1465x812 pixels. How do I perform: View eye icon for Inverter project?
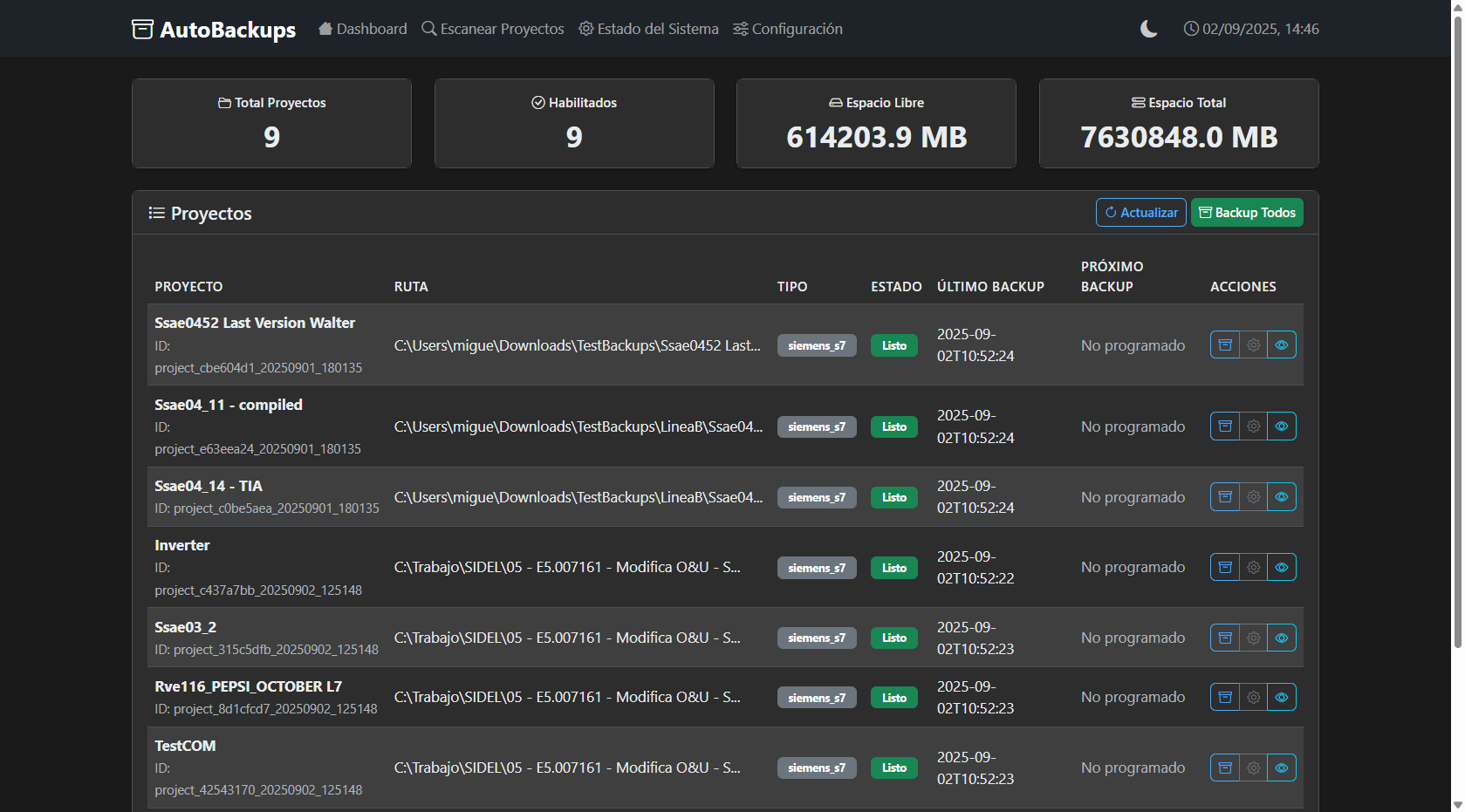click(1282, 567)
